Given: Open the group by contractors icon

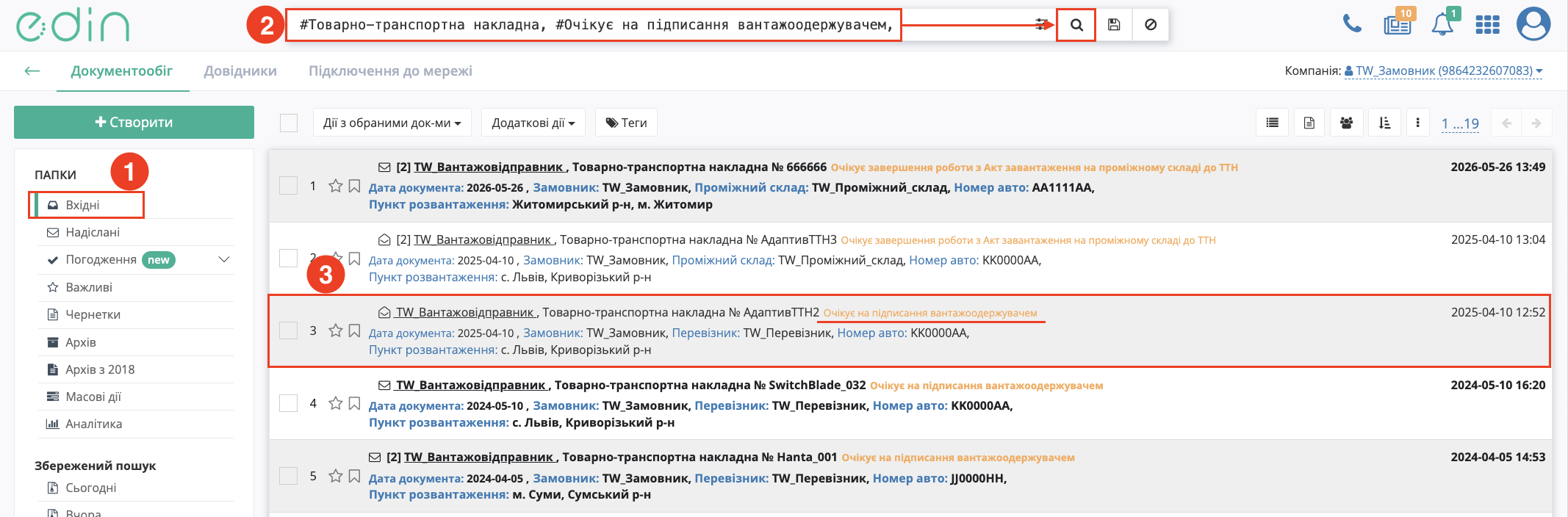Looking at the screenshot, I should (x=1346, y=123).
